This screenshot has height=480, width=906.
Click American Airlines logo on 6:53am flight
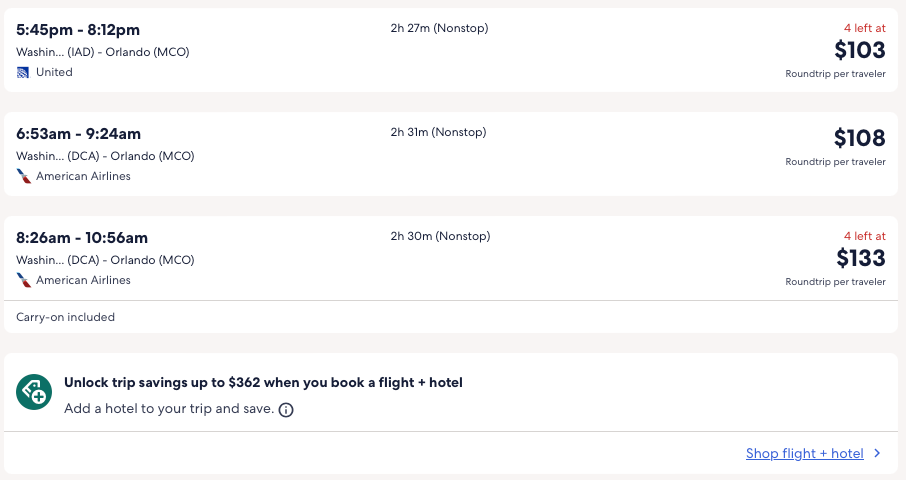[x=23, y=176]
